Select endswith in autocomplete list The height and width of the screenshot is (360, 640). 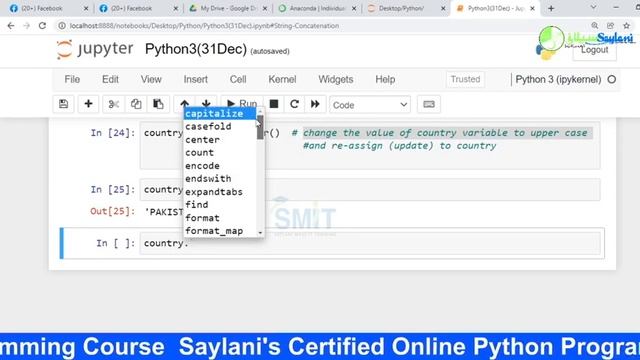pos(220,179)
